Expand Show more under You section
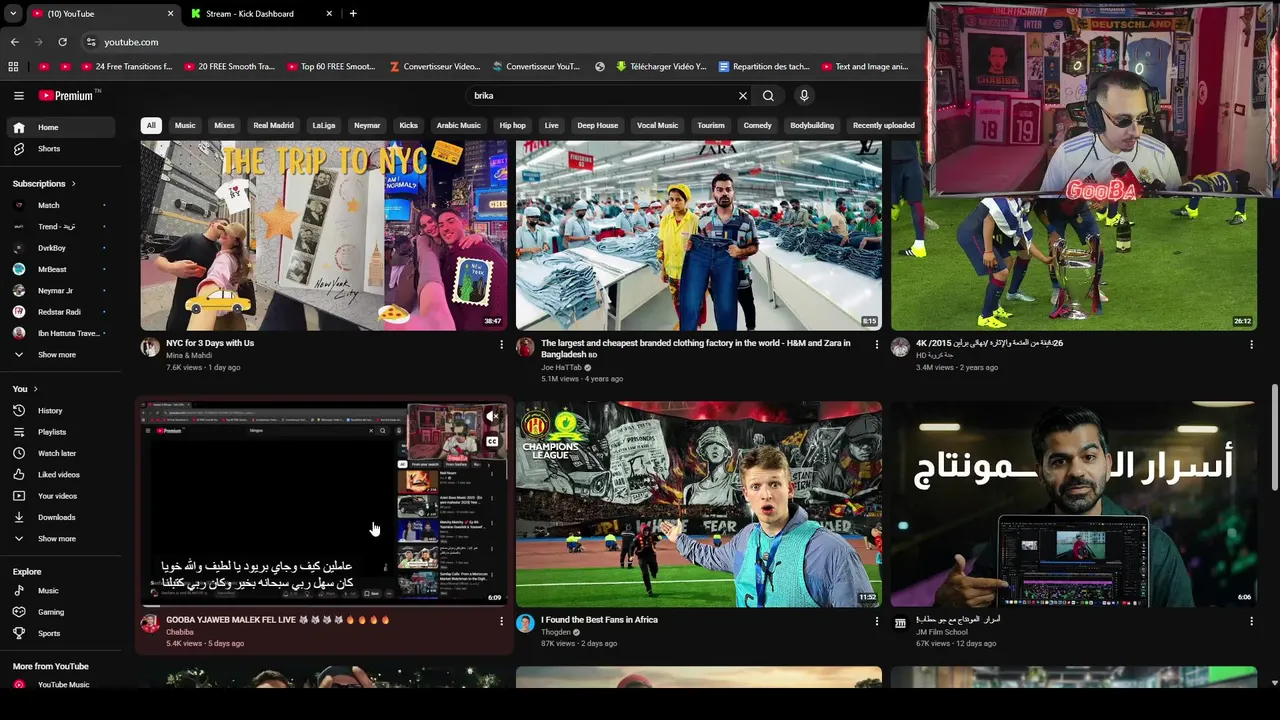This screenshot has width=1280, height=720. [59, 539]
